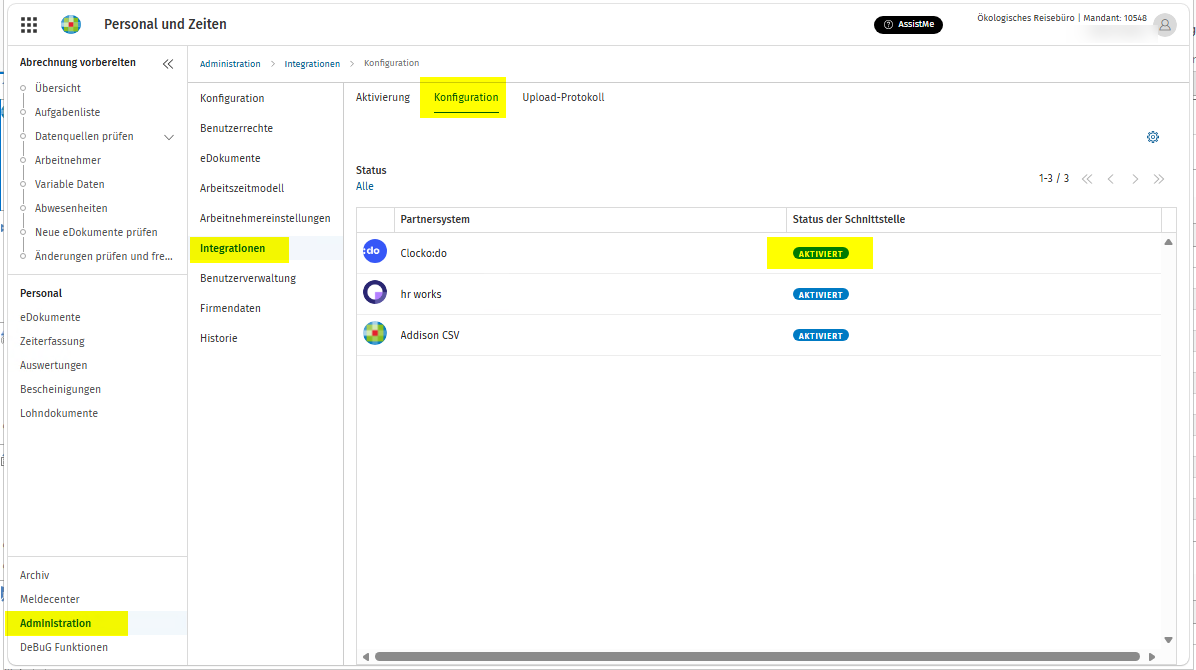
Task: Open the user profile avatar
Action: pyautogui.click(x=1164, y=25)
